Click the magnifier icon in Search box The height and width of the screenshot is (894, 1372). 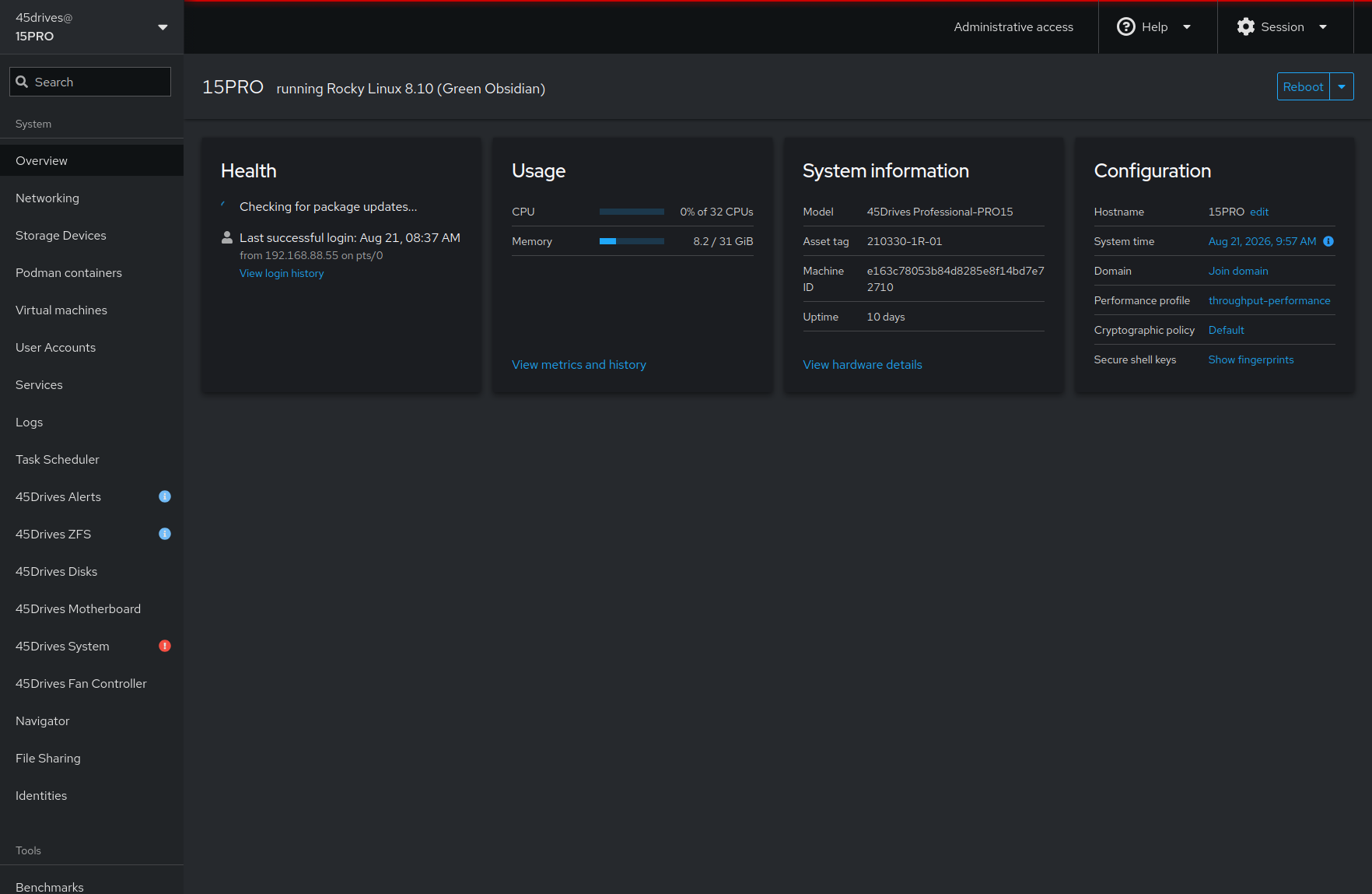(22, 82)
